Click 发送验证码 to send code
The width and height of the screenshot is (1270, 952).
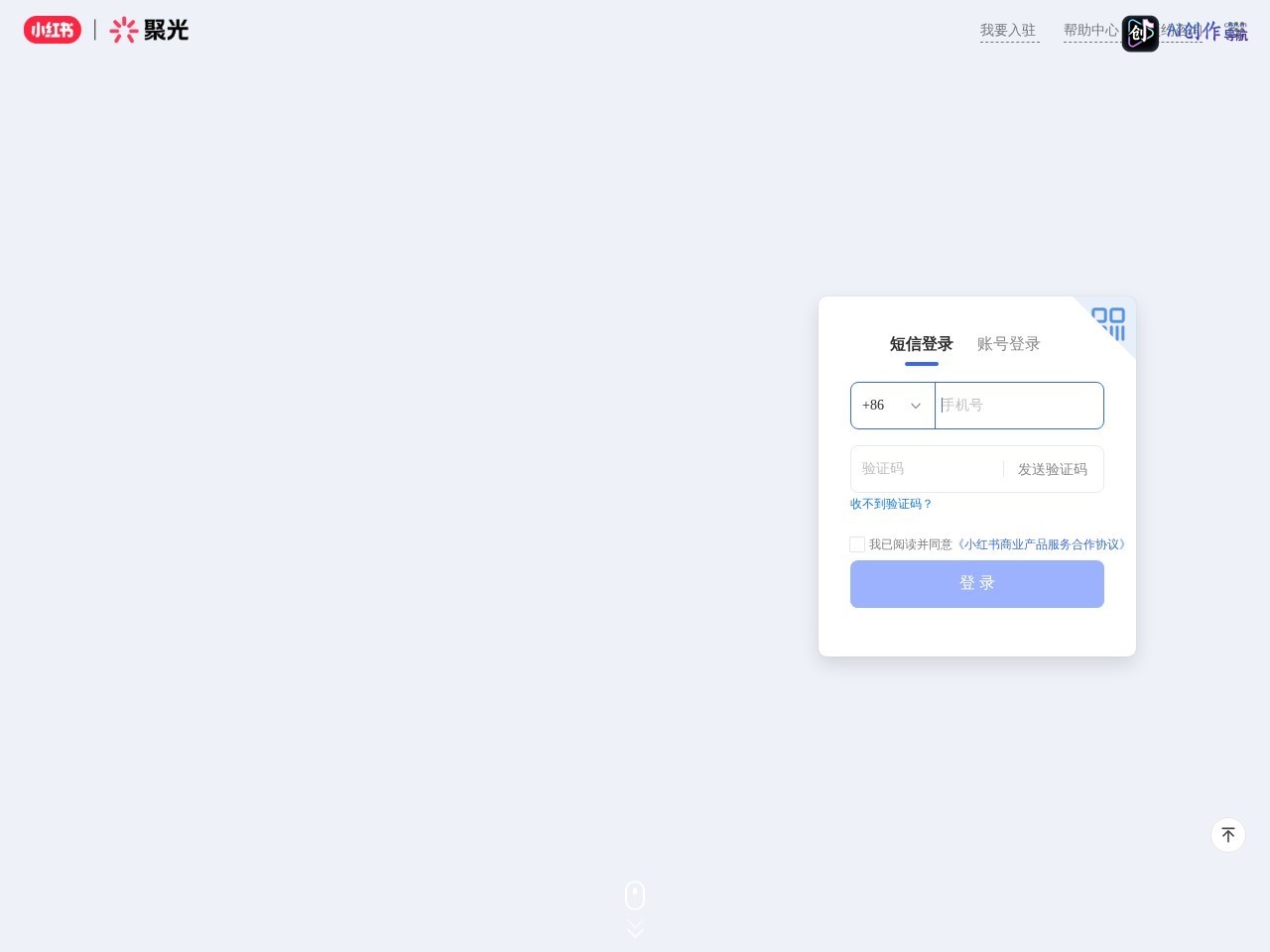point(1053,469)
